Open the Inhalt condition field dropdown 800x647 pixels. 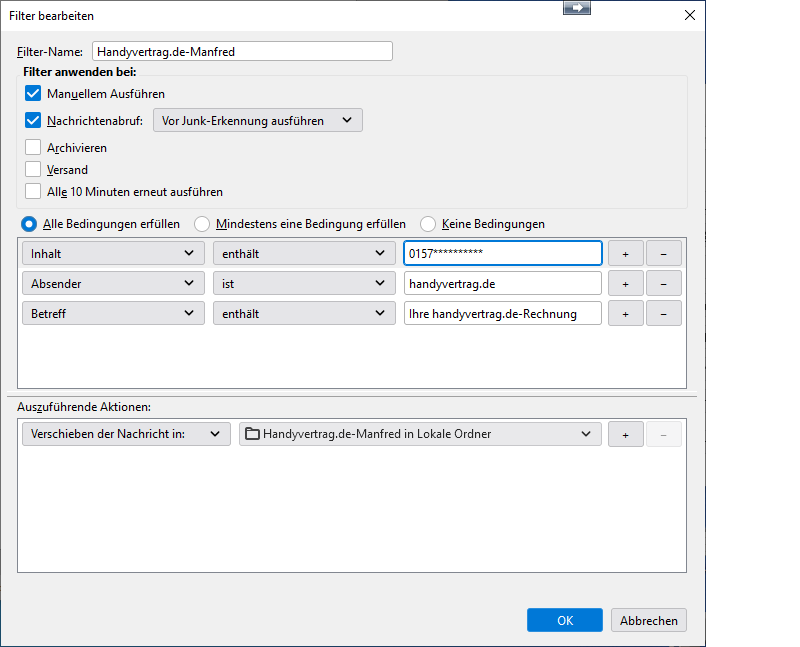(x=113, y=254)
